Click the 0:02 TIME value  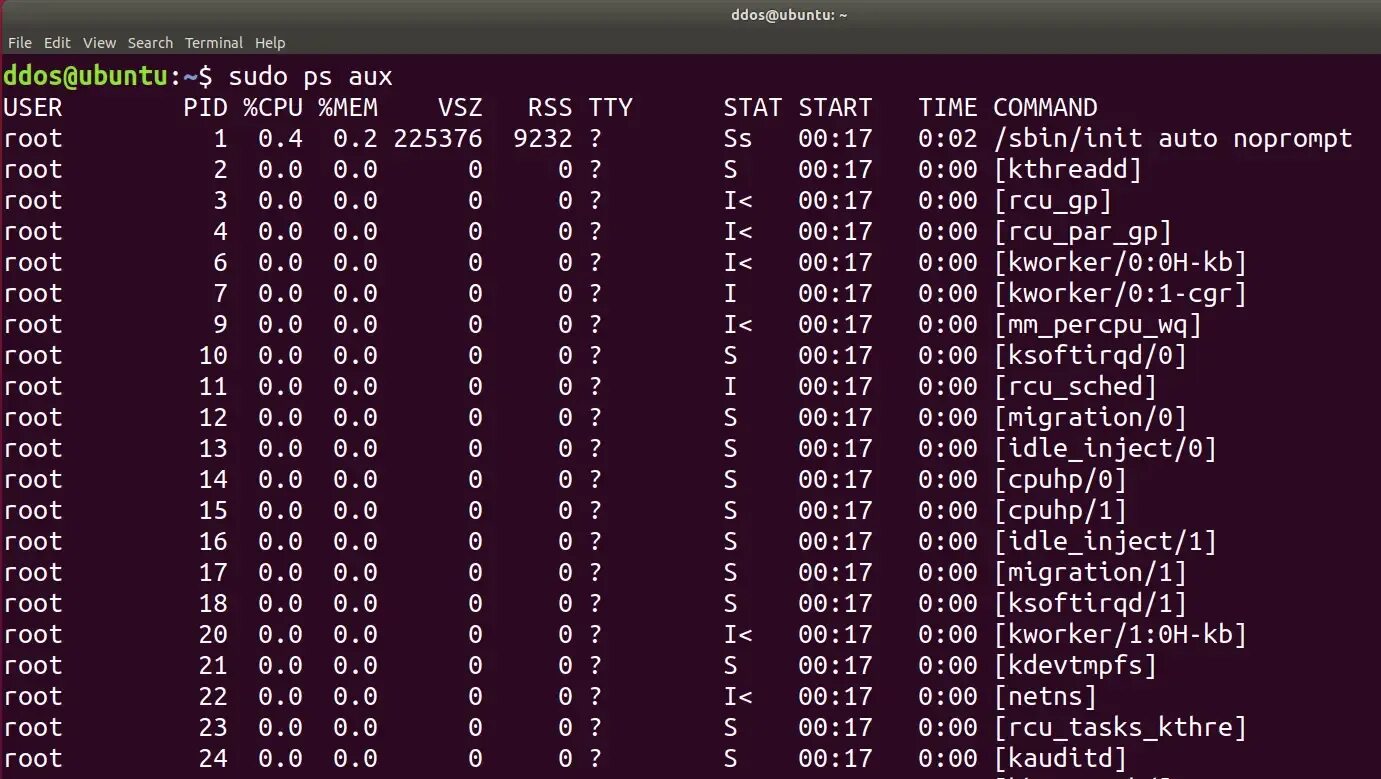pyautogui.click(x=948, y=138)
